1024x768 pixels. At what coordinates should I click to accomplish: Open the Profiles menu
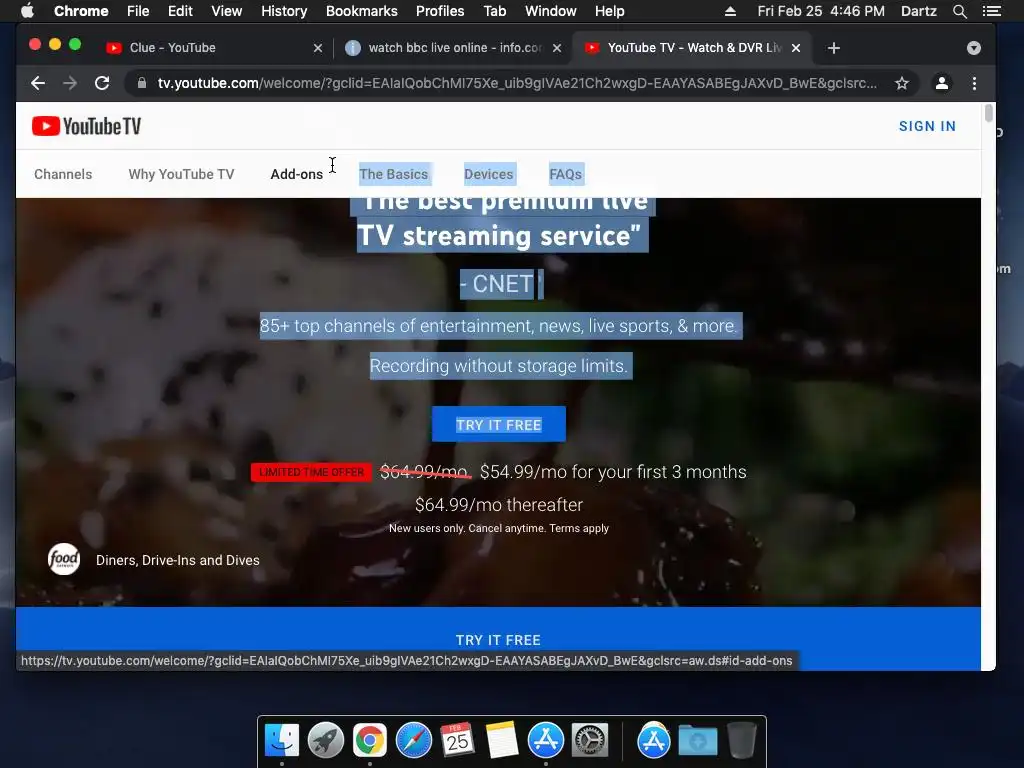coord(440,11)
